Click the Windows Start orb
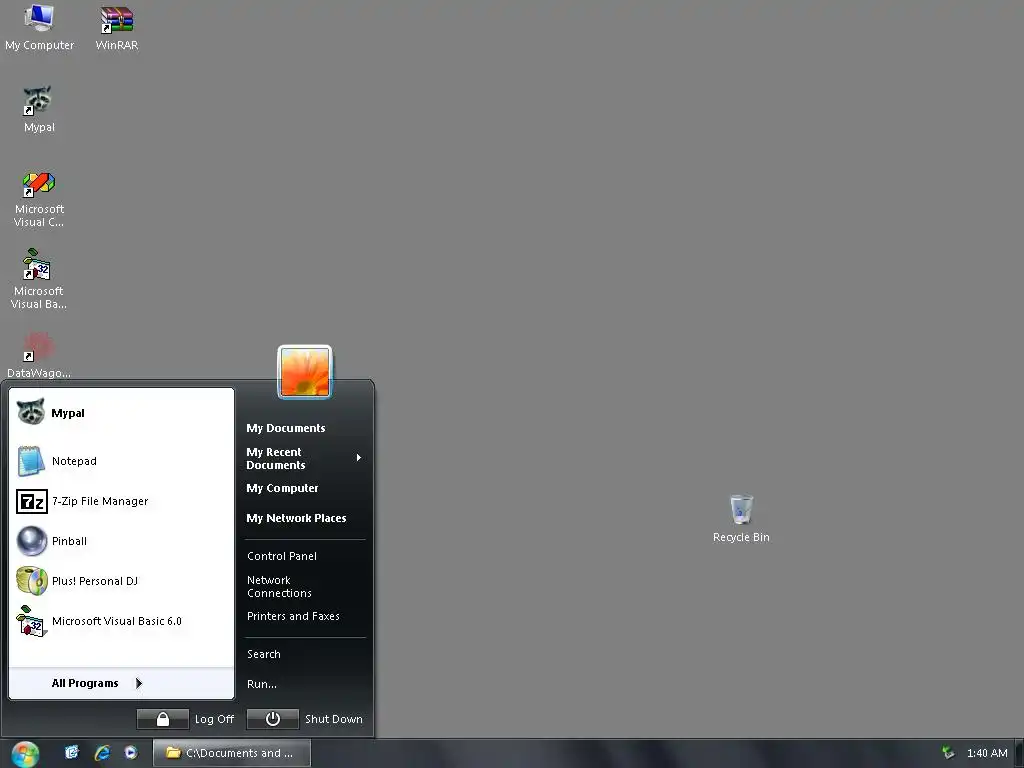The height and width of the screenshot is (768, 1024). (25, 754)
